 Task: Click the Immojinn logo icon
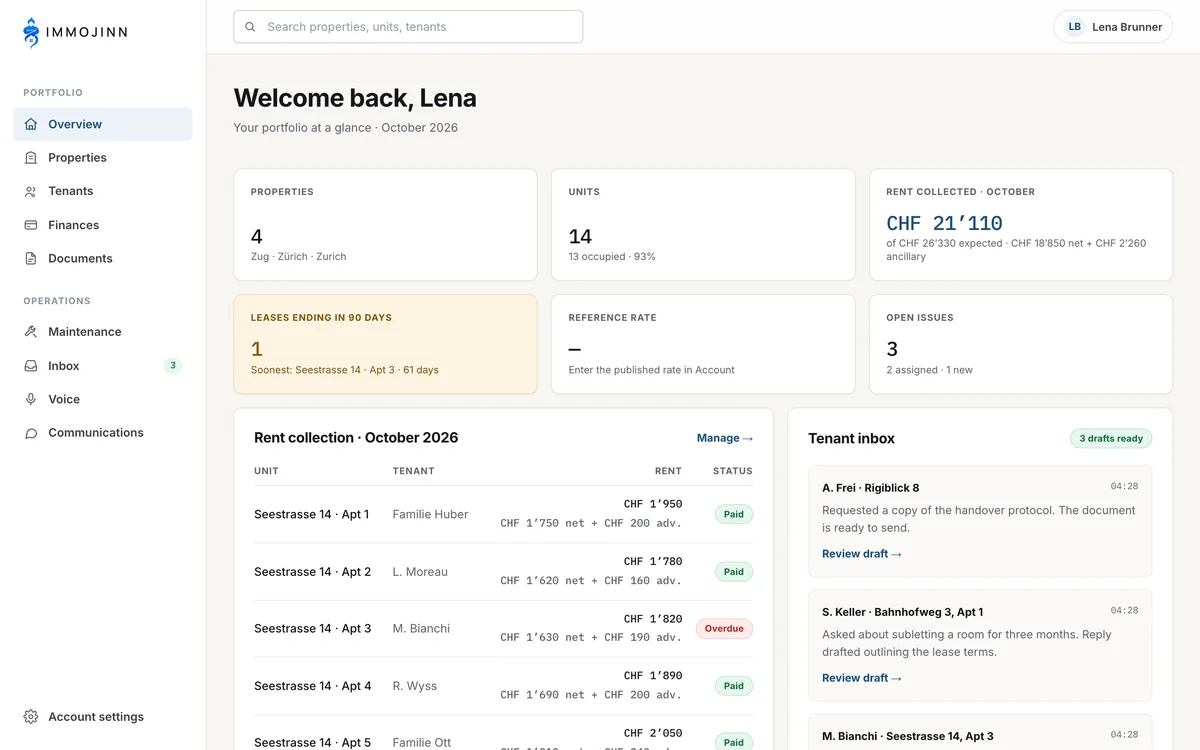(32, 32)
